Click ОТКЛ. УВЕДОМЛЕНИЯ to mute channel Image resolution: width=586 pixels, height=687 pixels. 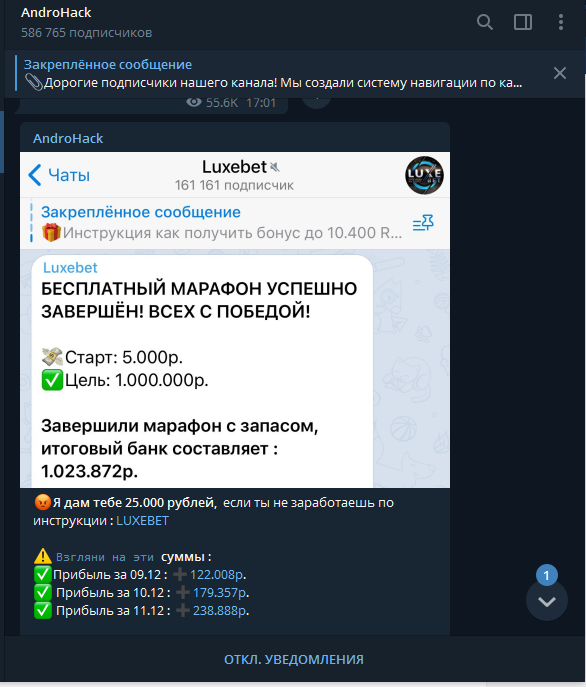coord(294,659)
